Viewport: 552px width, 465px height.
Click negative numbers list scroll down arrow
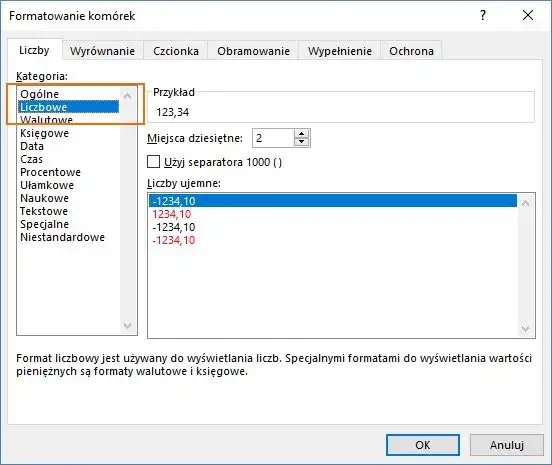[x=525, y=328]
